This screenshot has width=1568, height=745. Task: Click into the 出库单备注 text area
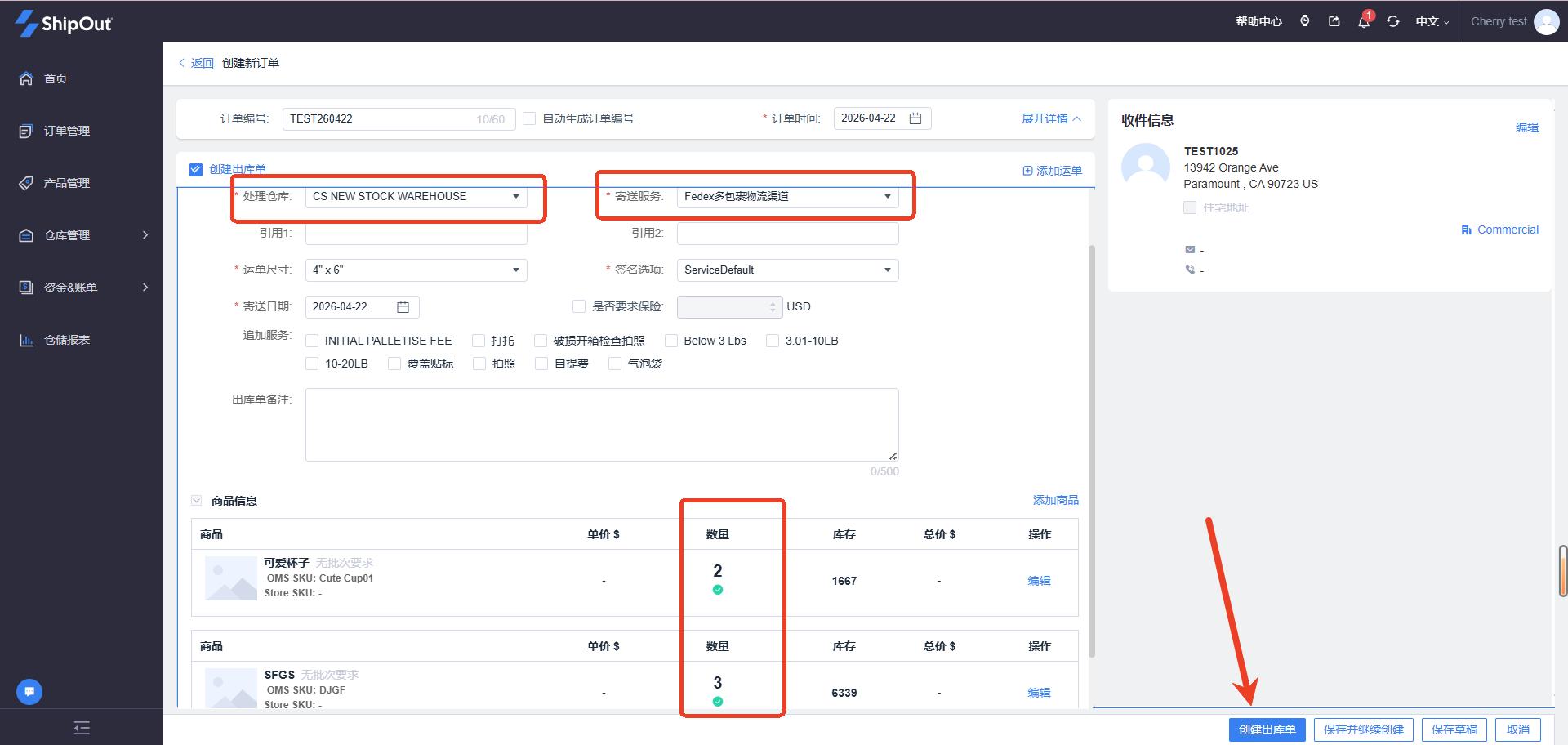[x=602, y=425]
